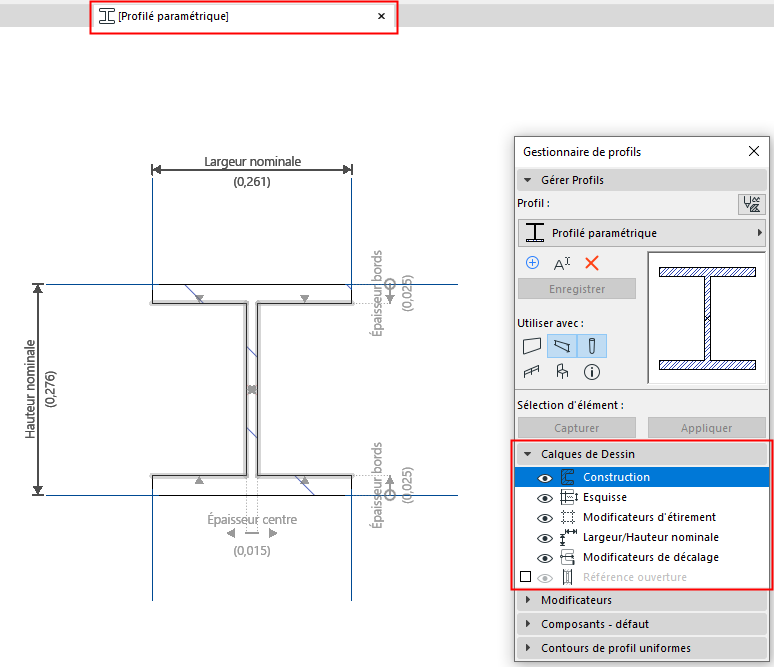Select the Esquisse layer row
774x667 pixels.
point(642,497)
